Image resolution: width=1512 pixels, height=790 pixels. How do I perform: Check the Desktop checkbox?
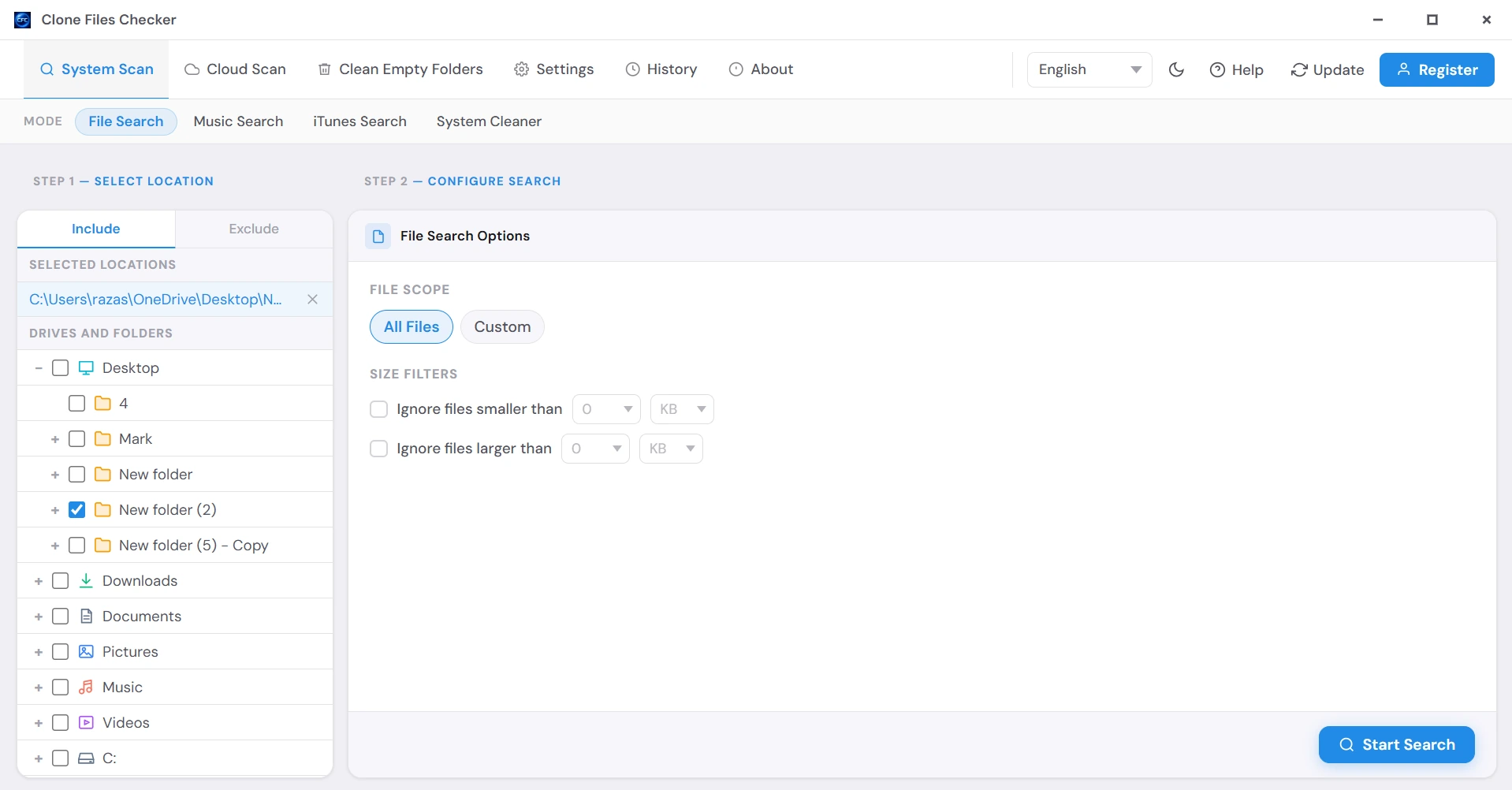click(60, 367)
